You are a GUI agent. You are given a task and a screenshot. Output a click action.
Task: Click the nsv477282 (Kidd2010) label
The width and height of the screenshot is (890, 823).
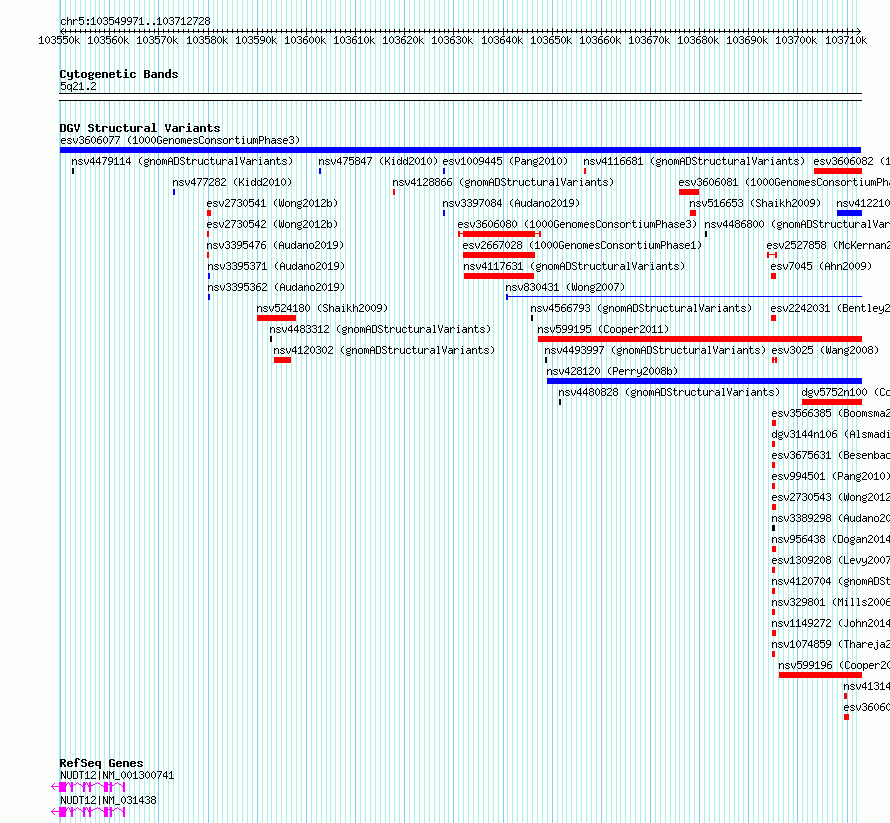tap(232, 182)
